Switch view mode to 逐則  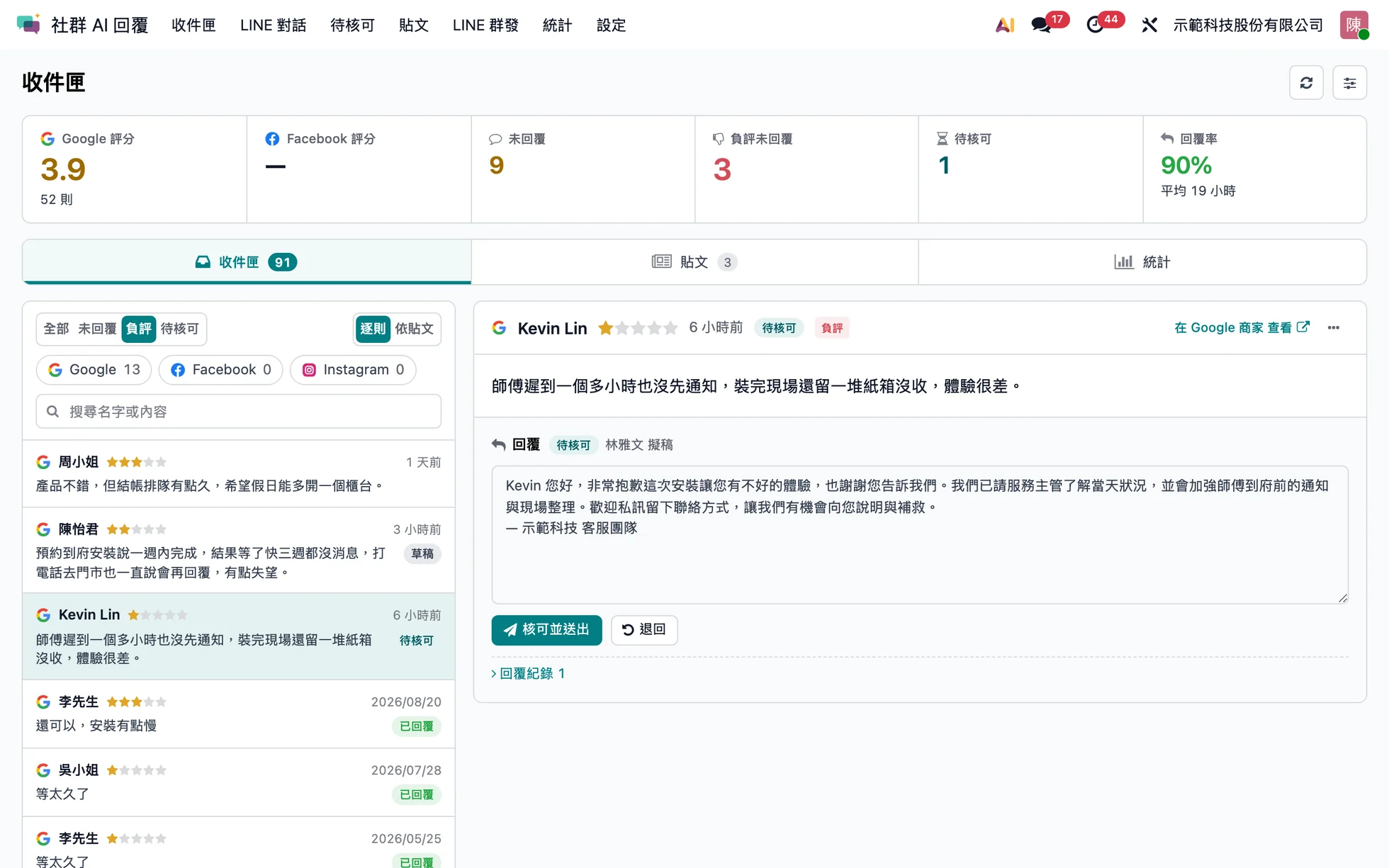(373, 328)
